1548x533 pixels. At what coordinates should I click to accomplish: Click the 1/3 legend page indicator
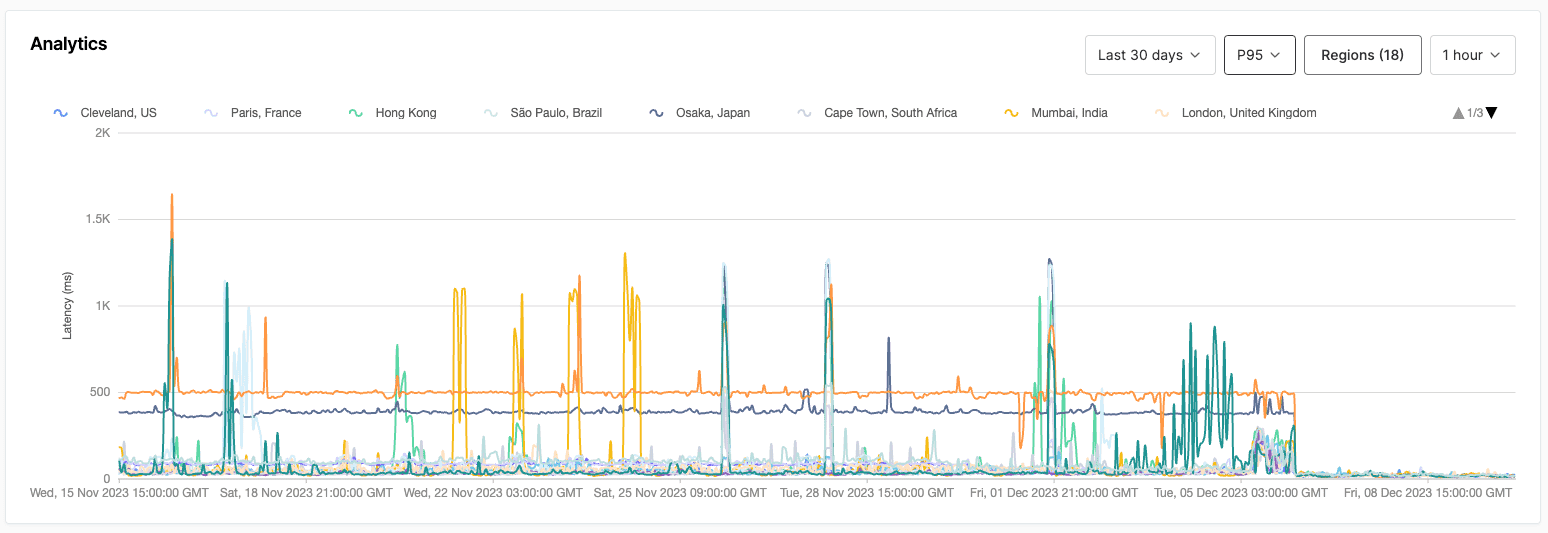pos(1475,113)
